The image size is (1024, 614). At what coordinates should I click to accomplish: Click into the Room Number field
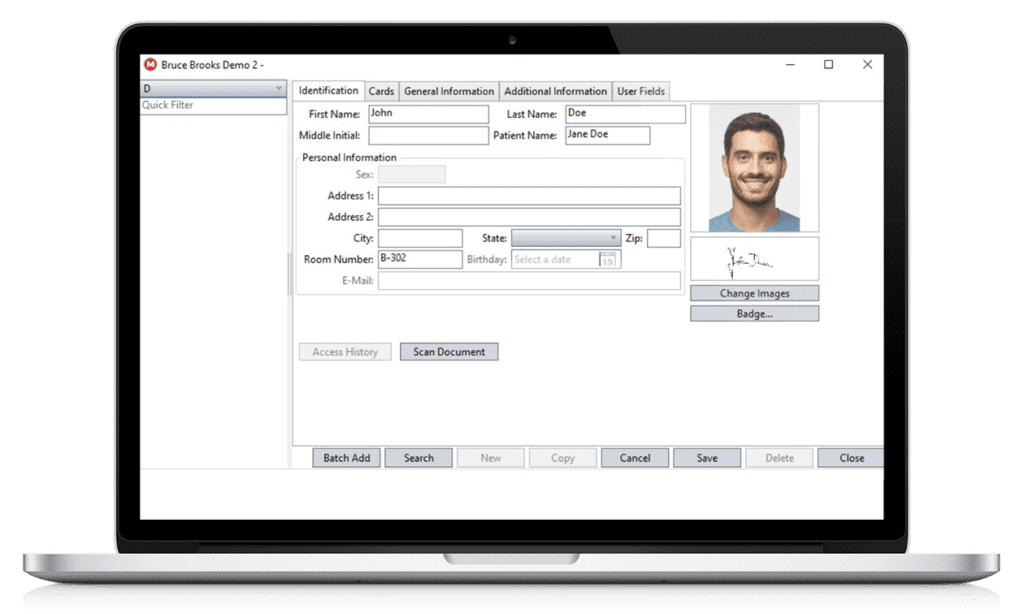tap(419, 259)
